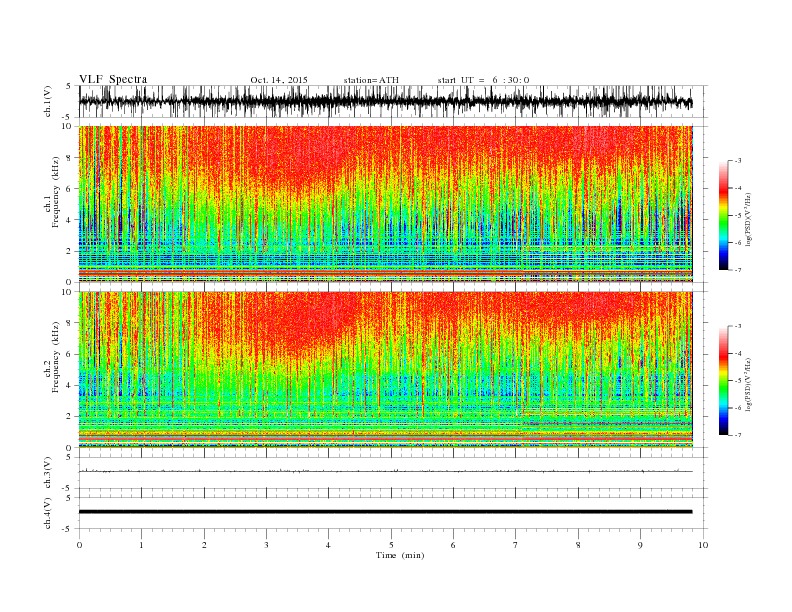
Task: Click the "9" tick on the bottom time axis
Action: (x=640, y=545)
